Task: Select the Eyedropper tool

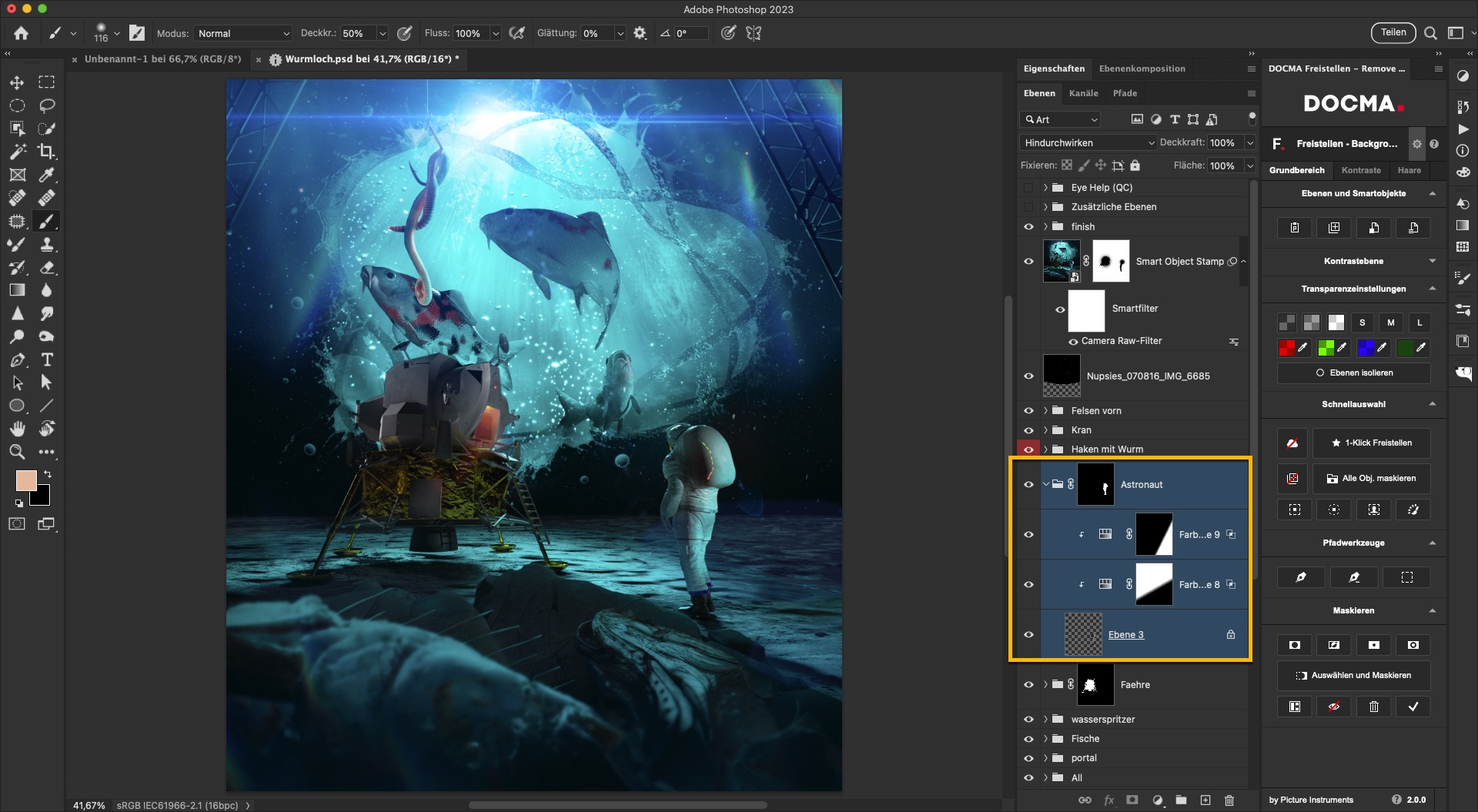Action: (x=47, y=175)
